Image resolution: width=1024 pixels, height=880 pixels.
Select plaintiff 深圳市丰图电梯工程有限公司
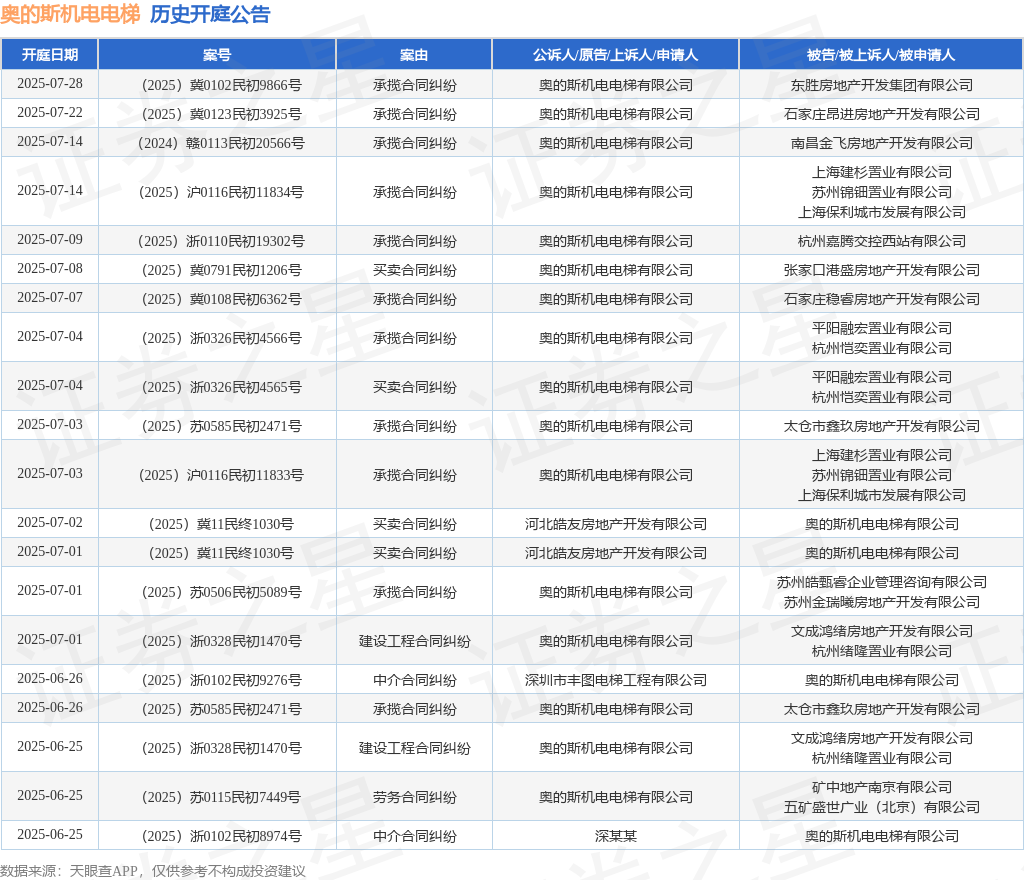coord(616,680)
